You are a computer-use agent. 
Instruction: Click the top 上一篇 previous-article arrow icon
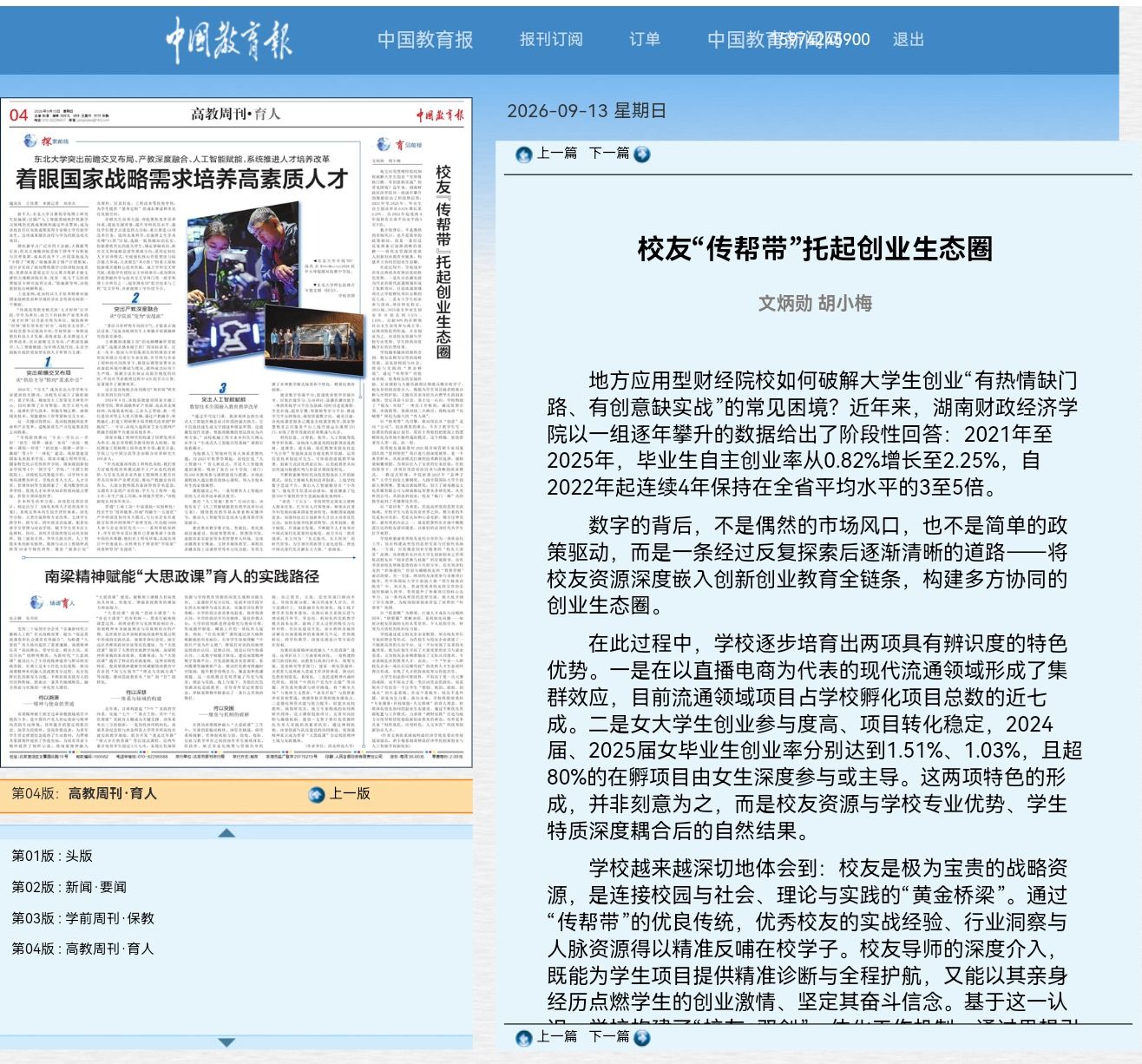coord(523,154)
